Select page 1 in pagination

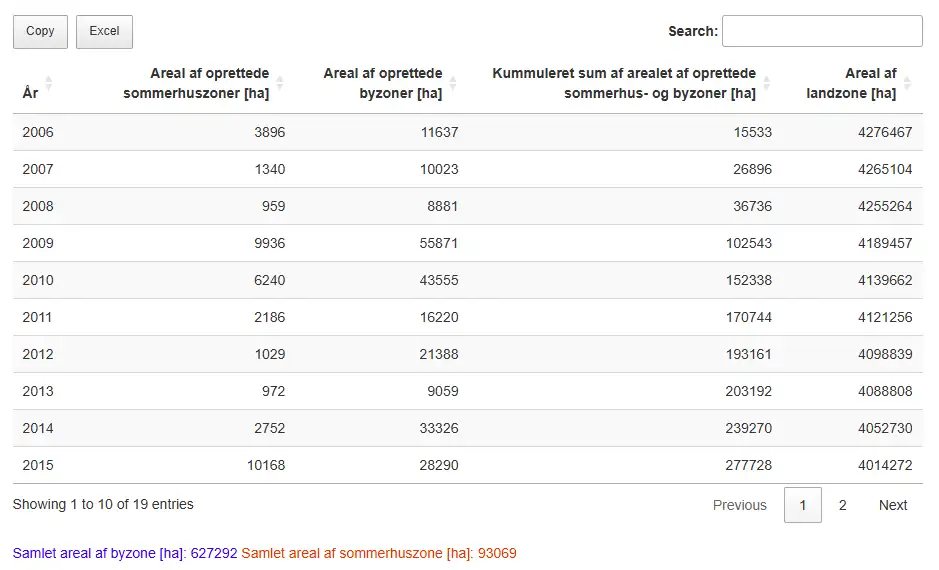(x=802, y=505)
